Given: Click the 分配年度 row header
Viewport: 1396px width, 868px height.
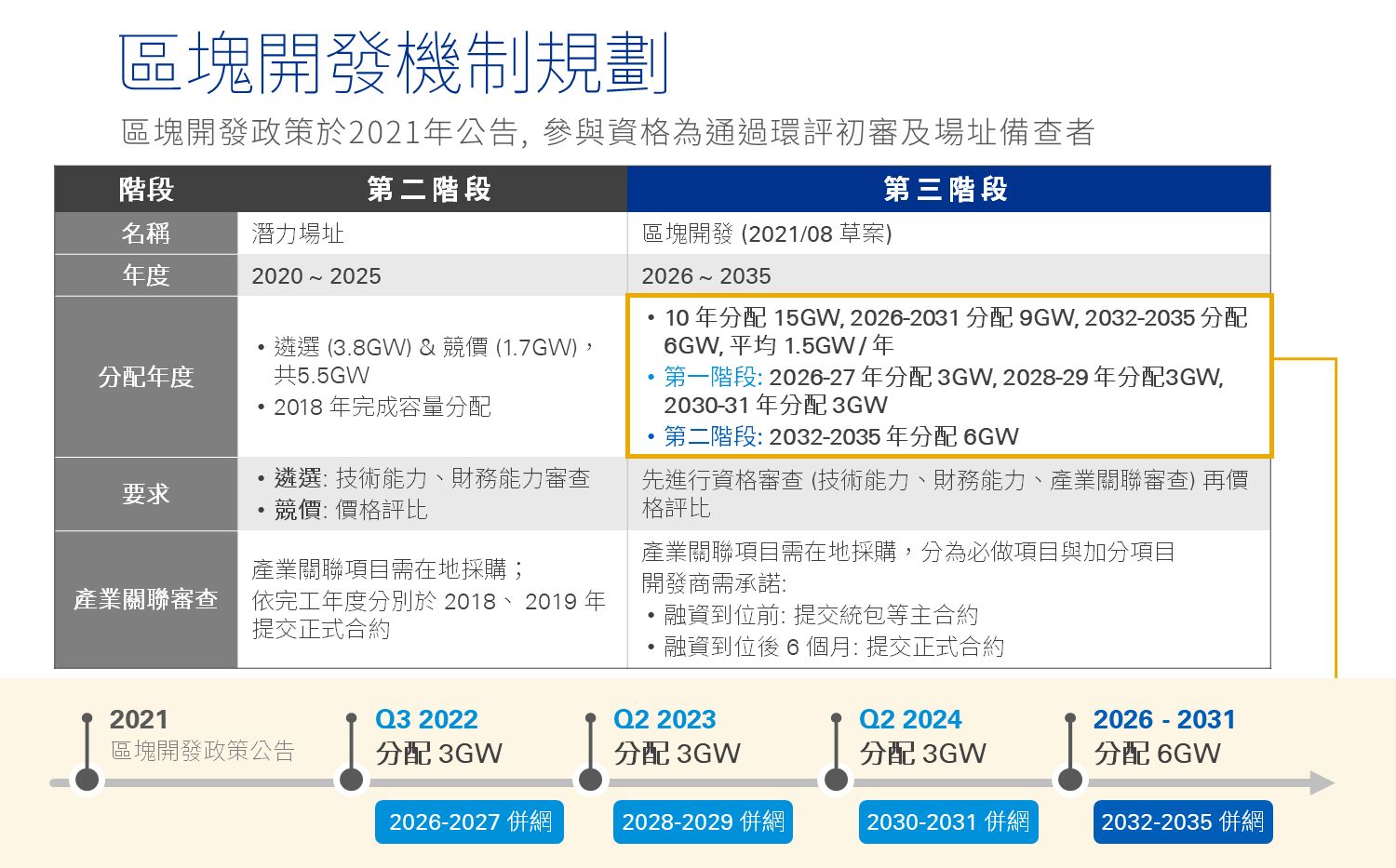Looking at the screenshot, I should pos(146,377).
